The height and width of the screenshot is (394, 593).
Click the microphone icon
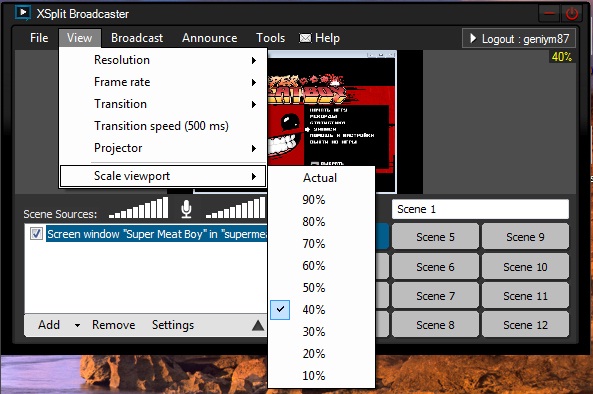(x=186, y=209)
